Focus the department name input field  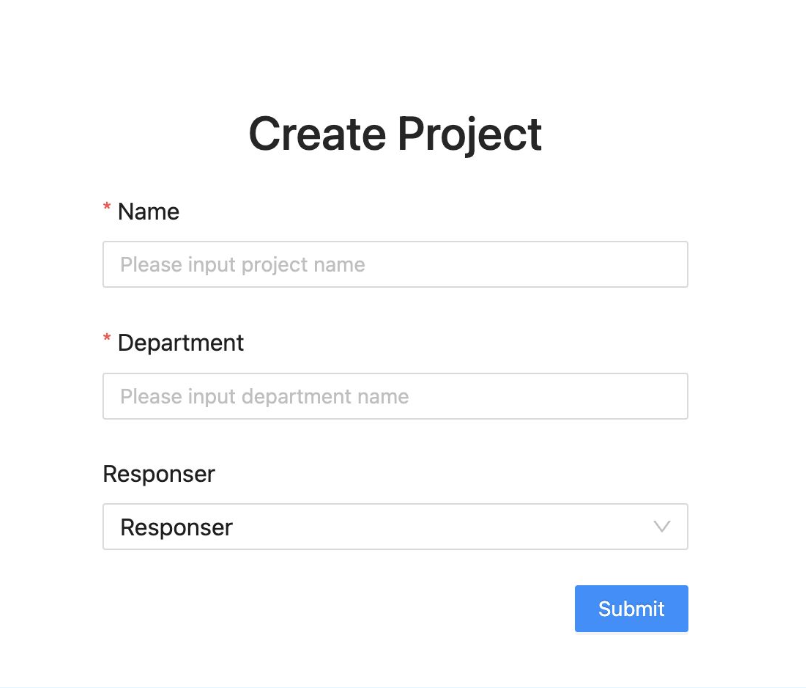395,396
